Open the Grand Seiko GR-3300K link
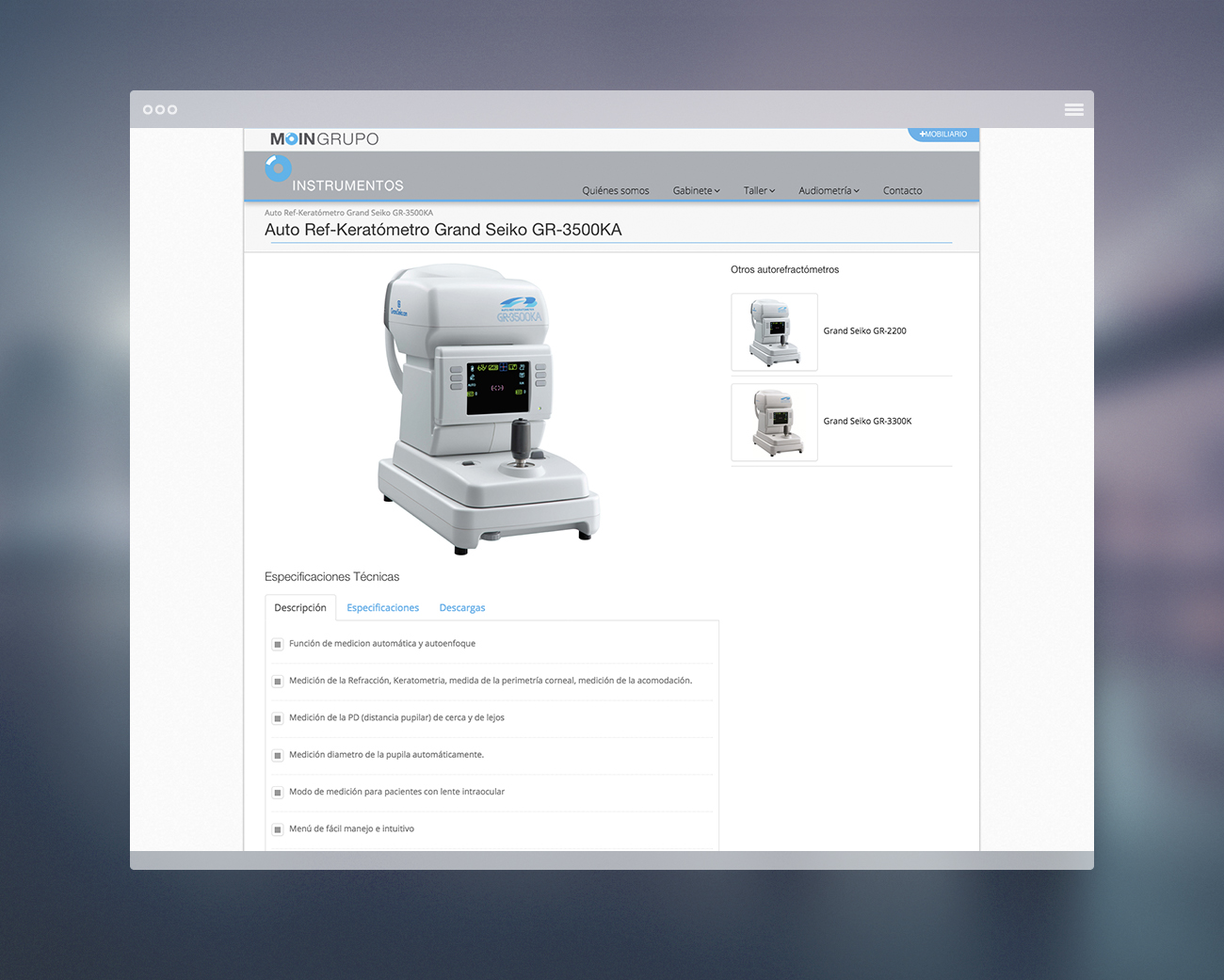This screenshot has height=980, width=1224. 867,422
